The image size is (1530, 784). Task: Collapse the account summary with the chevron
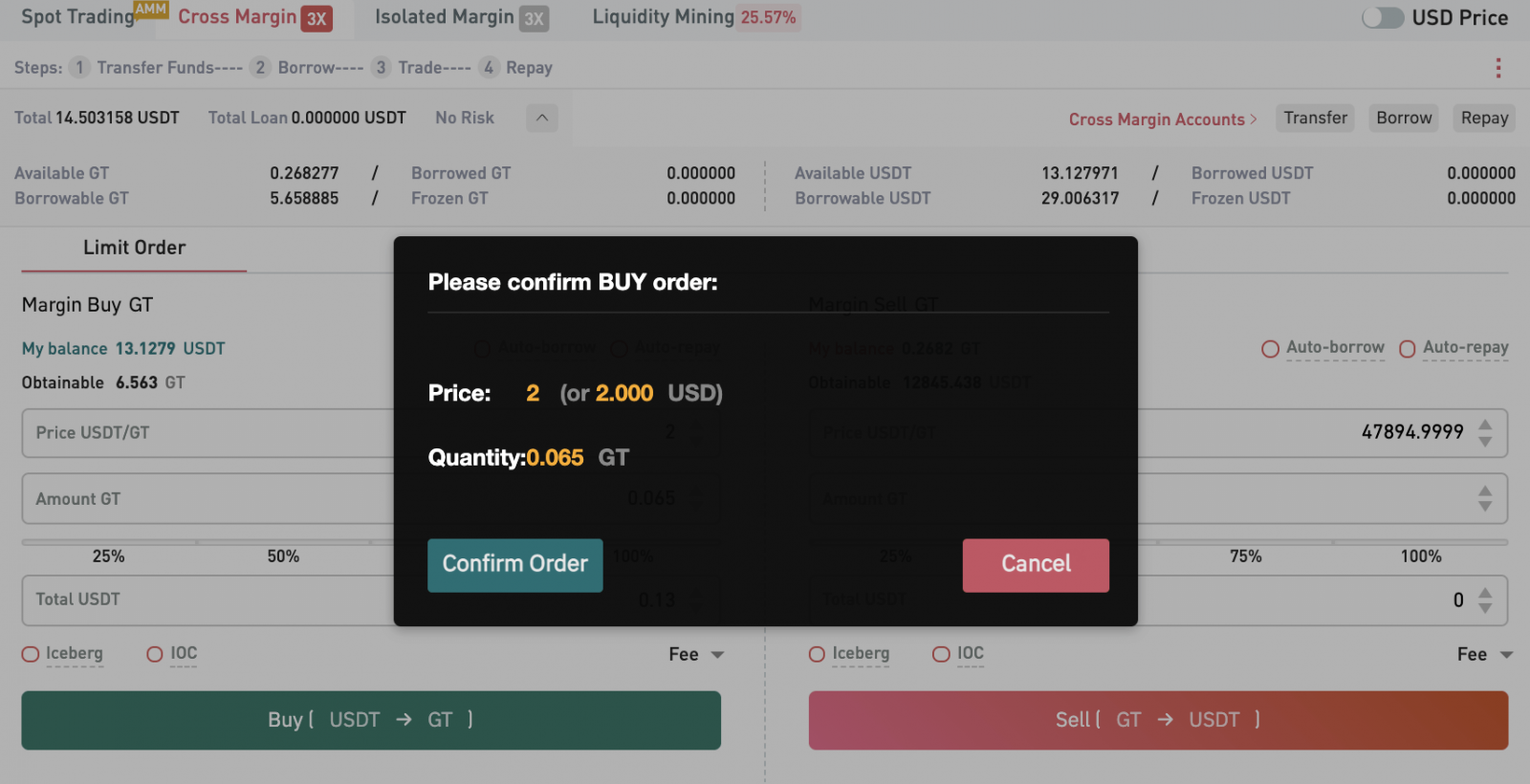click(542, 118)
